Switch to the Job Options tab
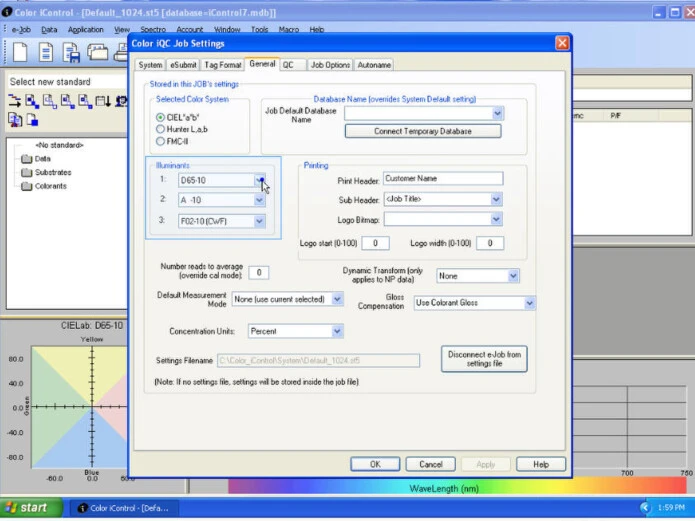The image size is (695, 521). [x=330, y=65]
